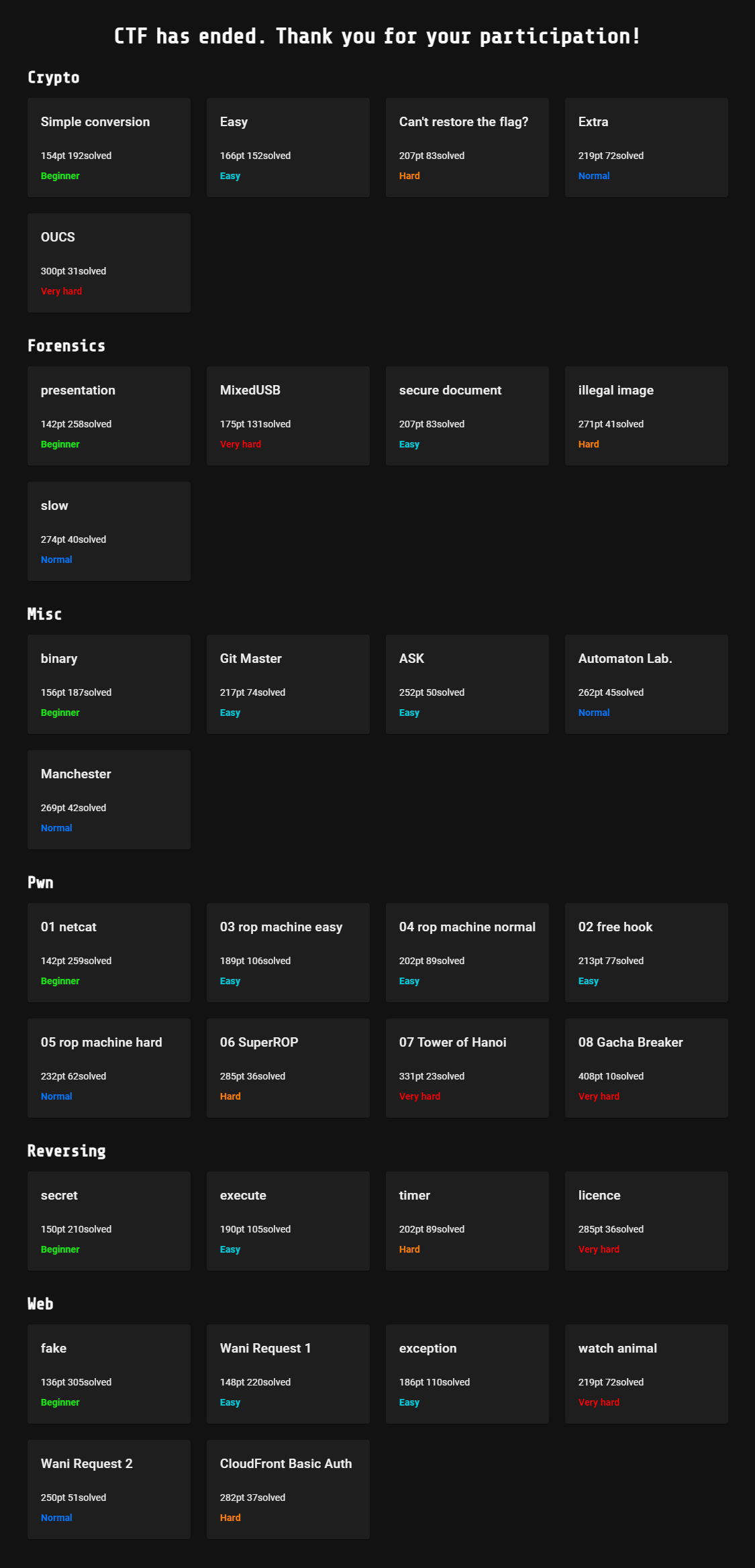Screen dimensions: 755x1568
Task: Open the CloudFront Basic Auth challenge
Action: tap(288, 1489)
